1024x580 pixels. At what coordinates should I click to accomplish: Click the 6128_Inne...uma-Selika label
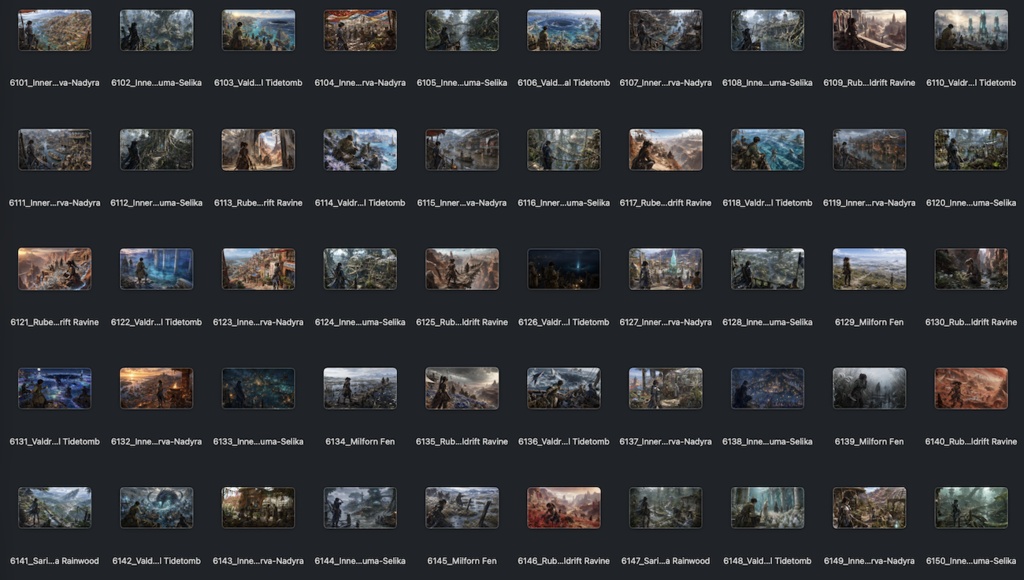tap(767, 322)
